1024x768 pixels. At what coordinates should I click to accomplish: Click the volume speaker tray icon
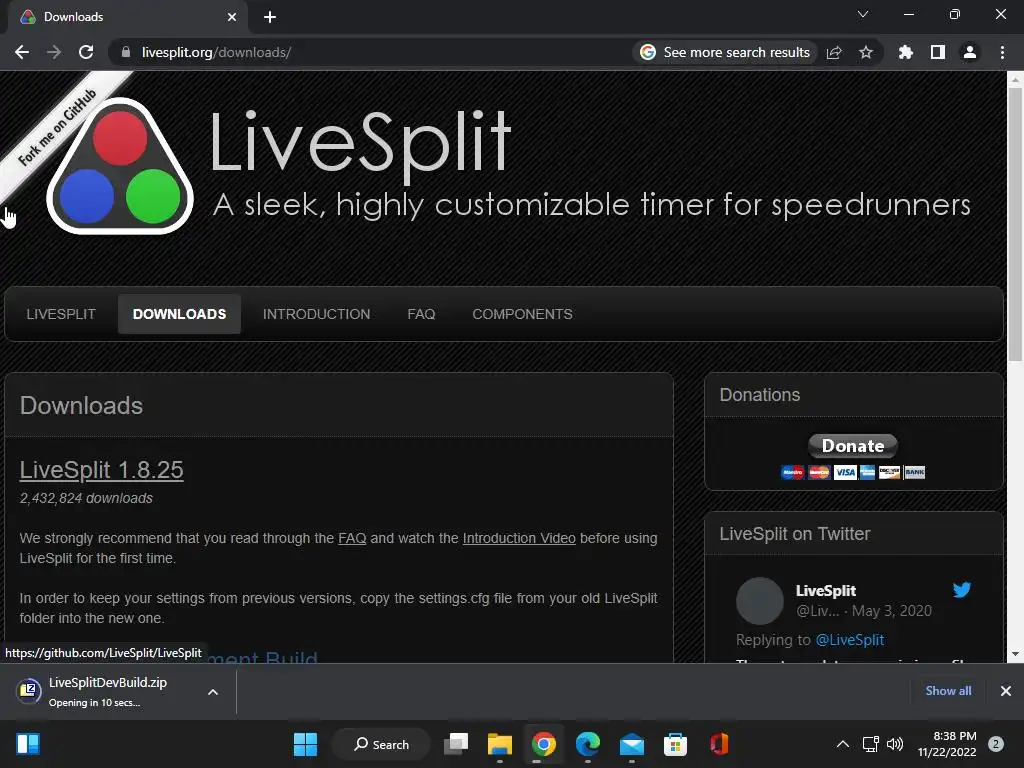(895, 744)
